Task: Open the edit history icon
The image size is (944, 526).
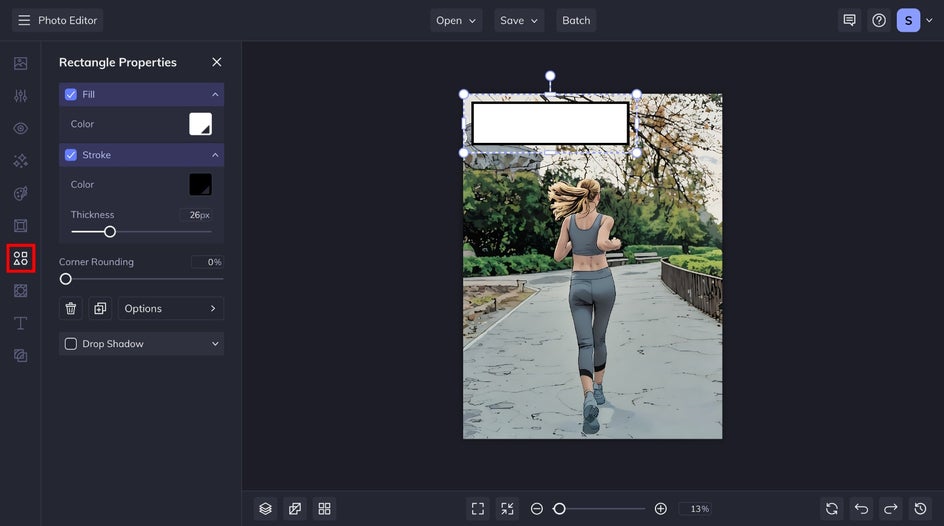Action: (x=921, y=509)
